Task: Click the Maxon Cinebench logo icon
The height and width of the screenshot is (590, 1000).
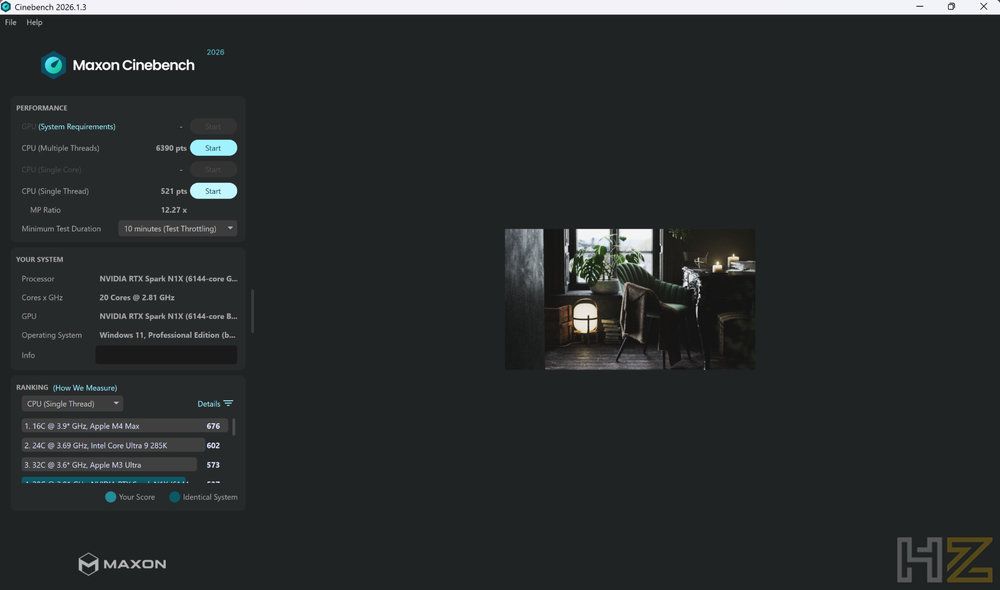Action: [x=54, y=65]
